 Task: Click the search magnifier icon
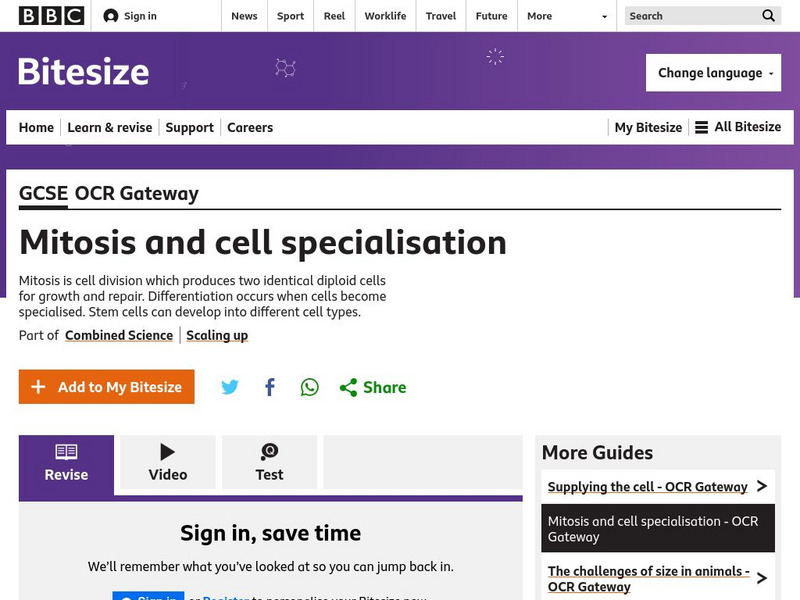click(x=768, y=16)
